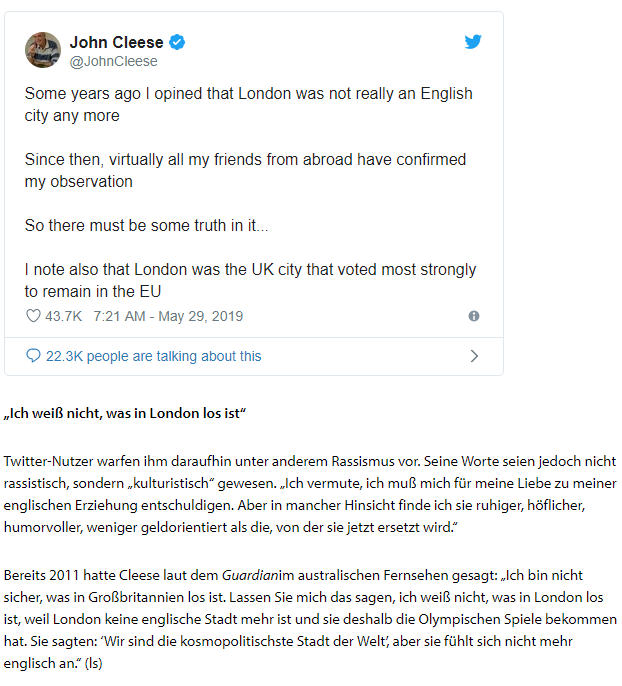Click '22.3K people are talking about this'

click(x=154, y=356)
